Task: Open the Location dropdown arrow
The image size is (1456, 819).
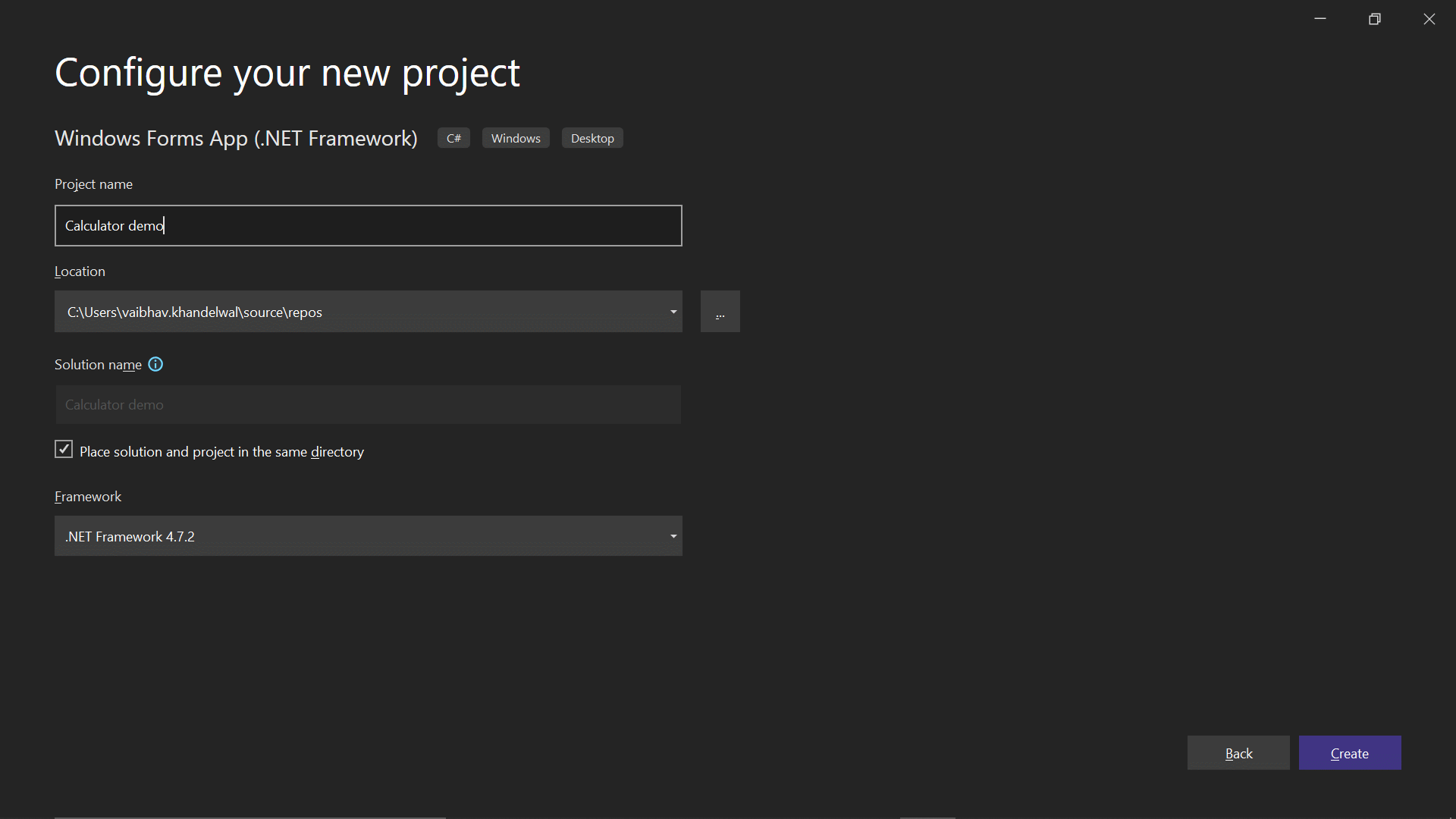Action: click(x=672, y=311)
